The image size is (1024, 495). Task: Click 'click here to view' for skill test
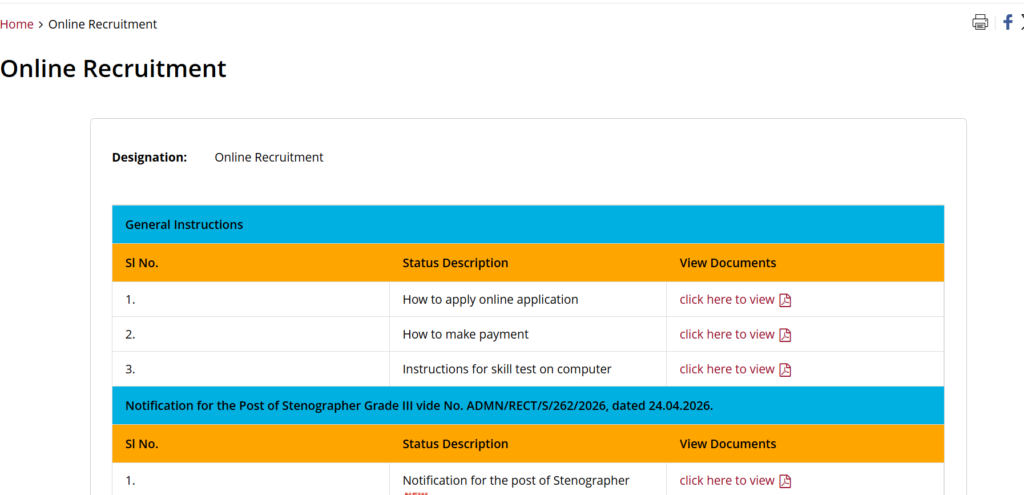(x=727, y=369)
